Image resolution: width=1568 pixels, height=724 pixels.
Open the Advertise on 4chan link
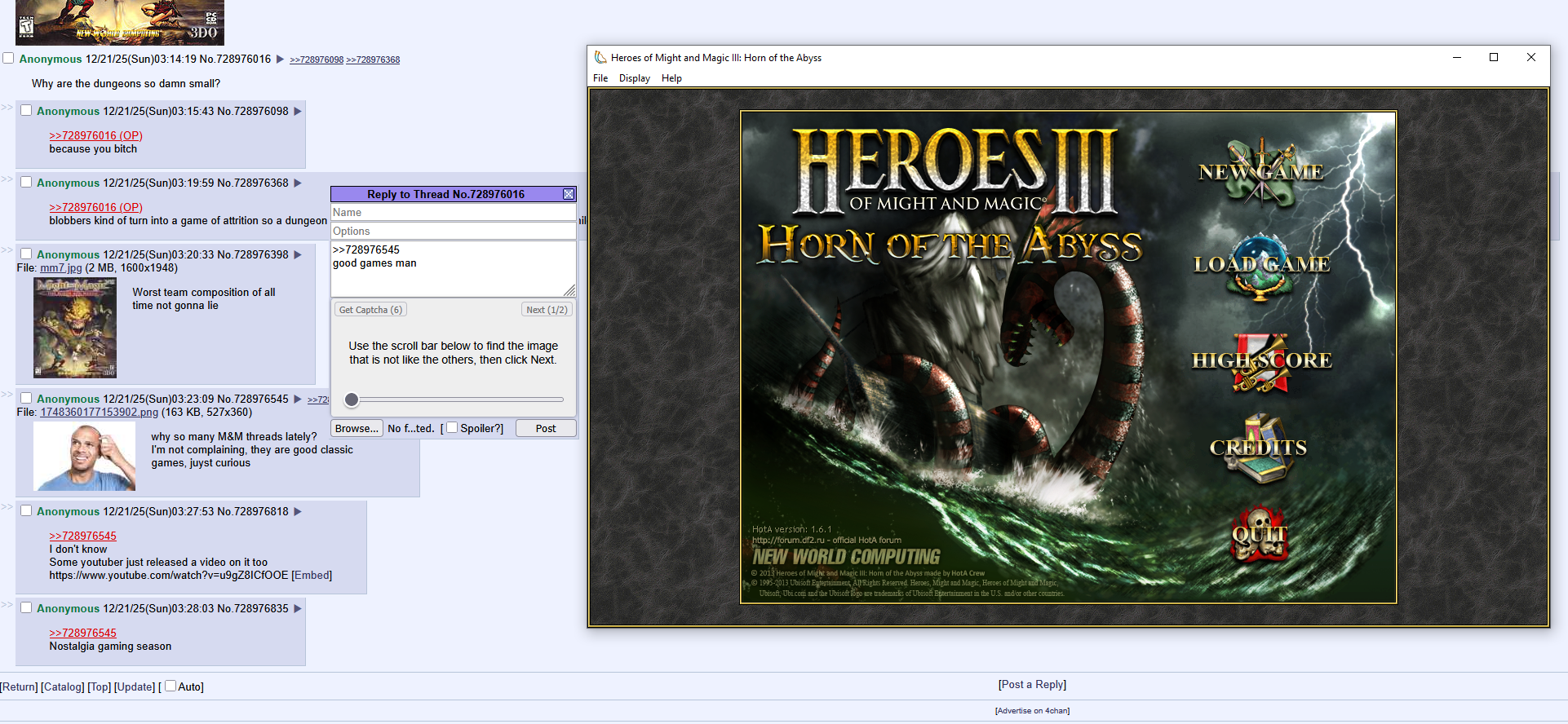coord(1032,711)
